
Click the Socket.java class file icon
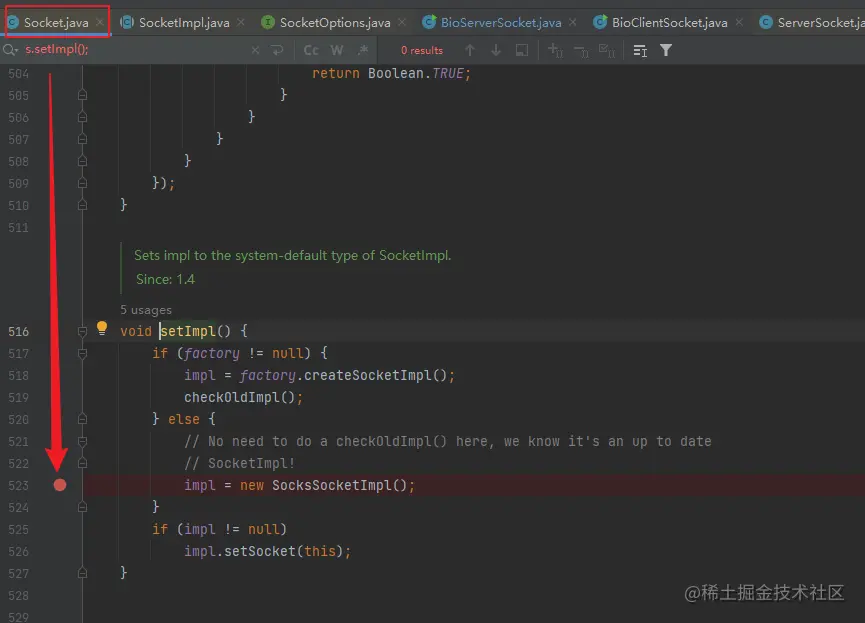(x=13, y=23)
